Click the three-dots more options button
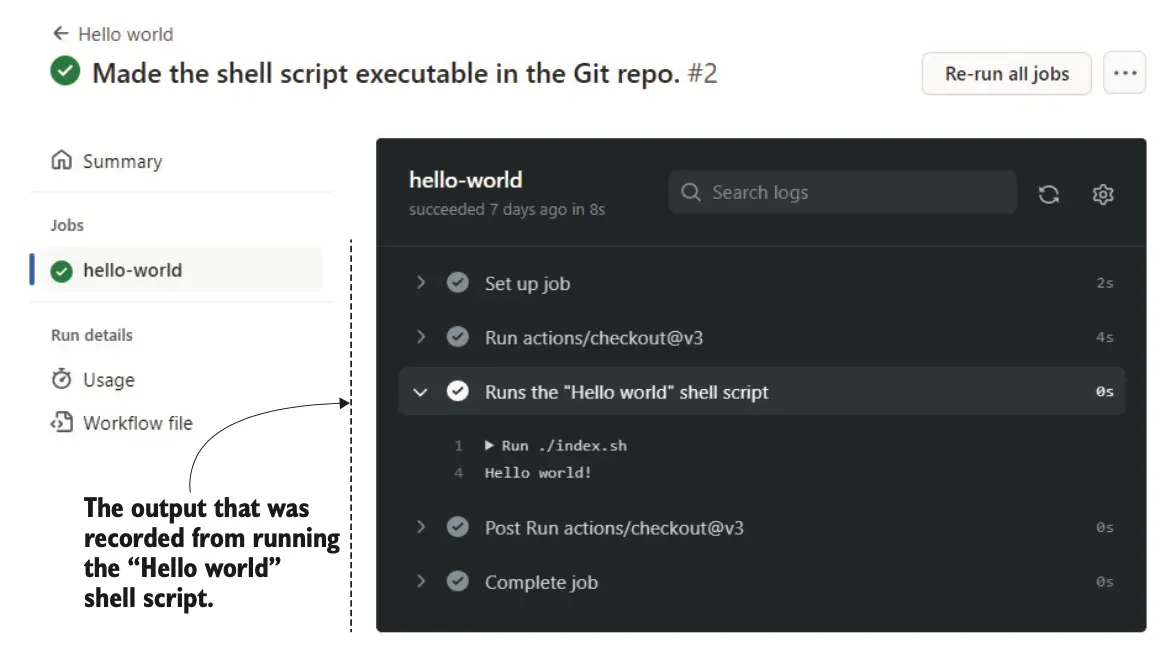 pos(1125,74)
